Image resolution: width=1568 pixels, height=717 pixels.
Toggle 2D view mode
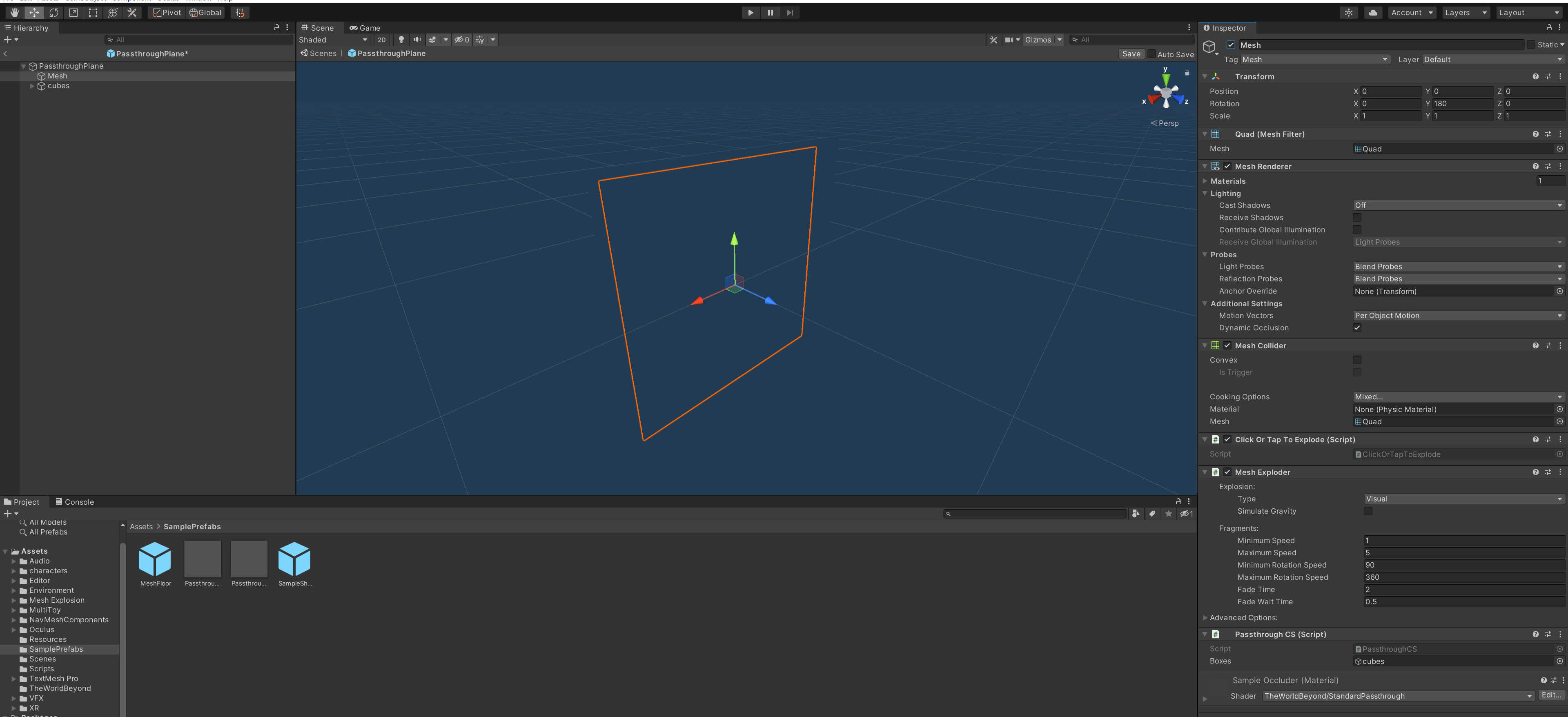[382, 40]
